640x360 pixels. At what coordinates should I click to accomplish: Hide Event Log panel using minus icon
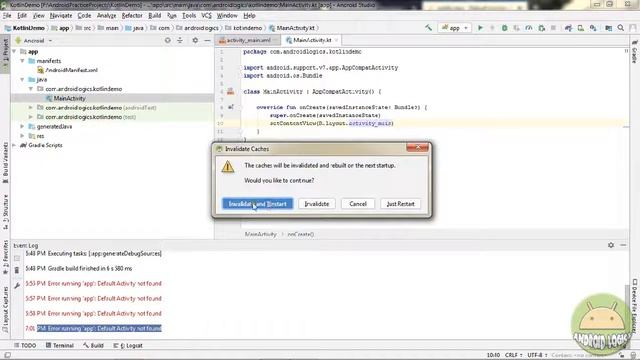(x=623, y=245)
